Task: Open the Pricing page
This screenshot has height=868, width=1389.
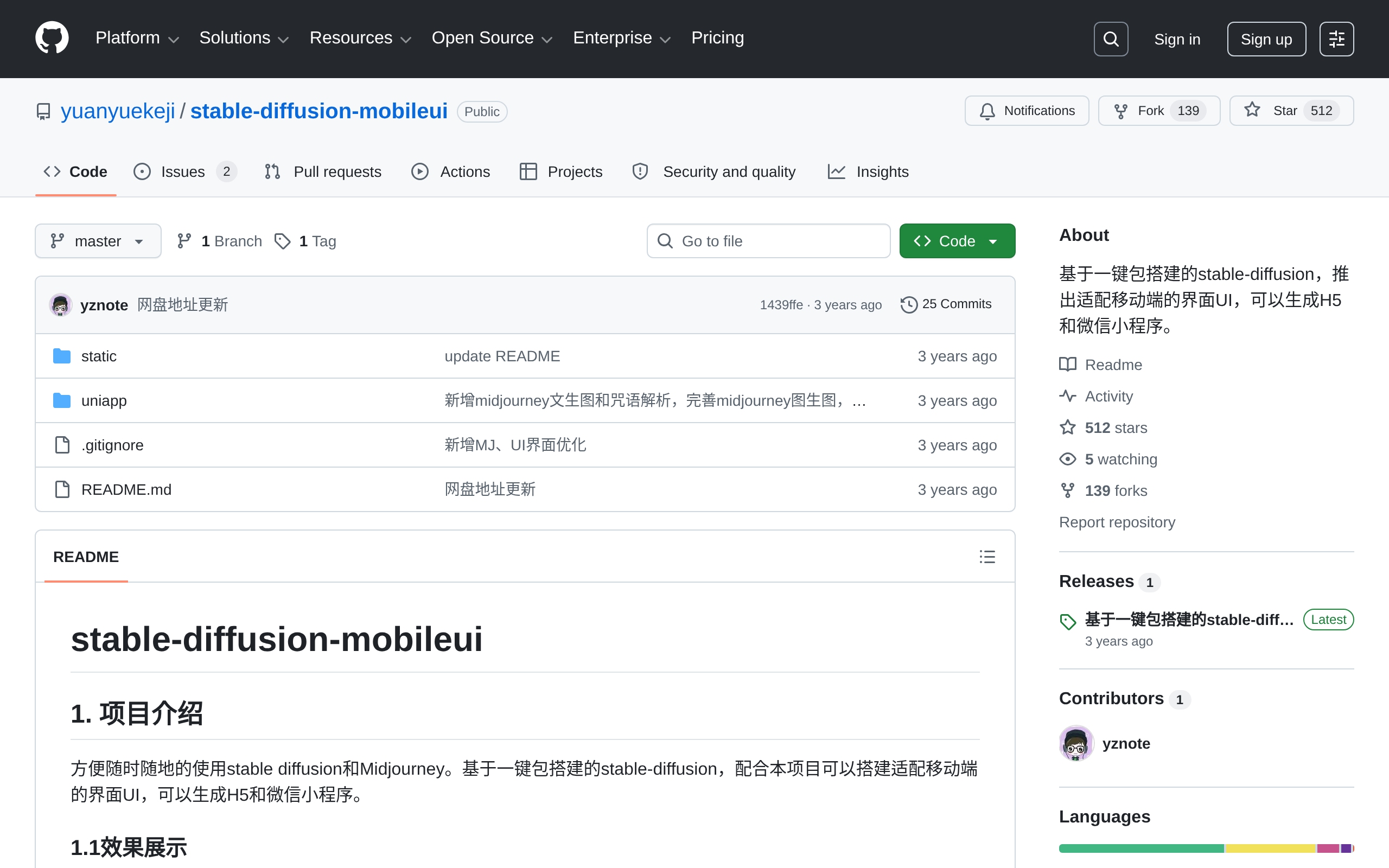Action: 717,38
